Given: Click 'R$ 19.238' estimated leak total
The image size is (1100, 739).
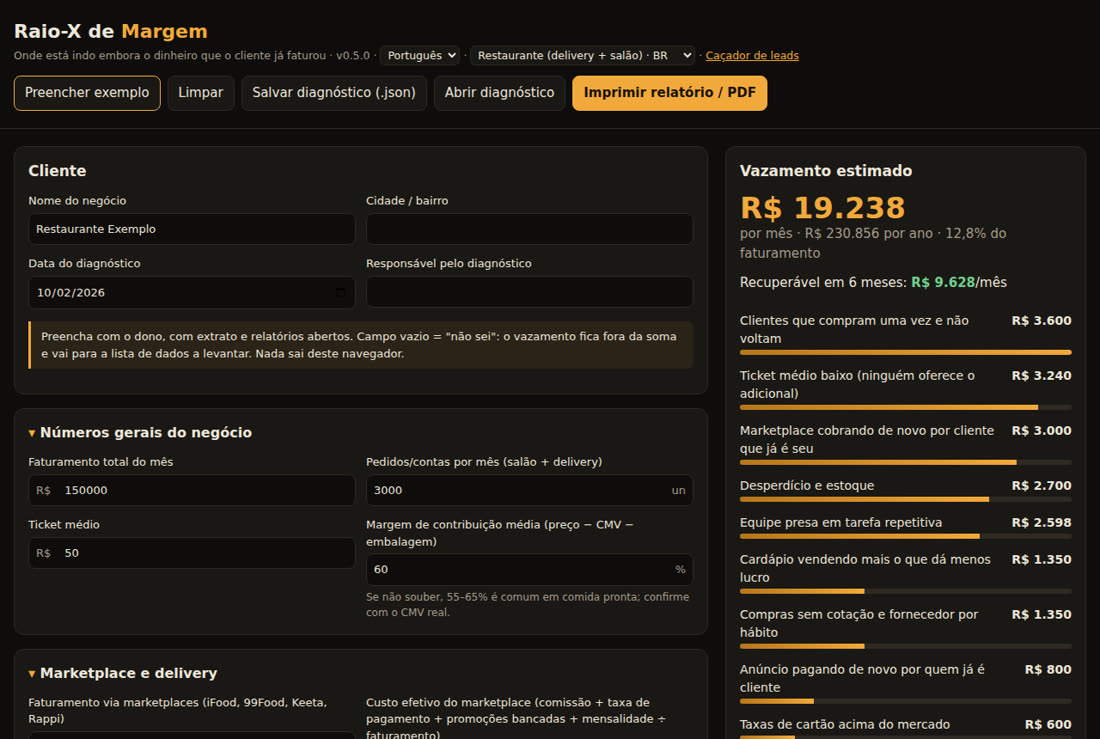Looking at the screenshot, I should tap(822, 208).
